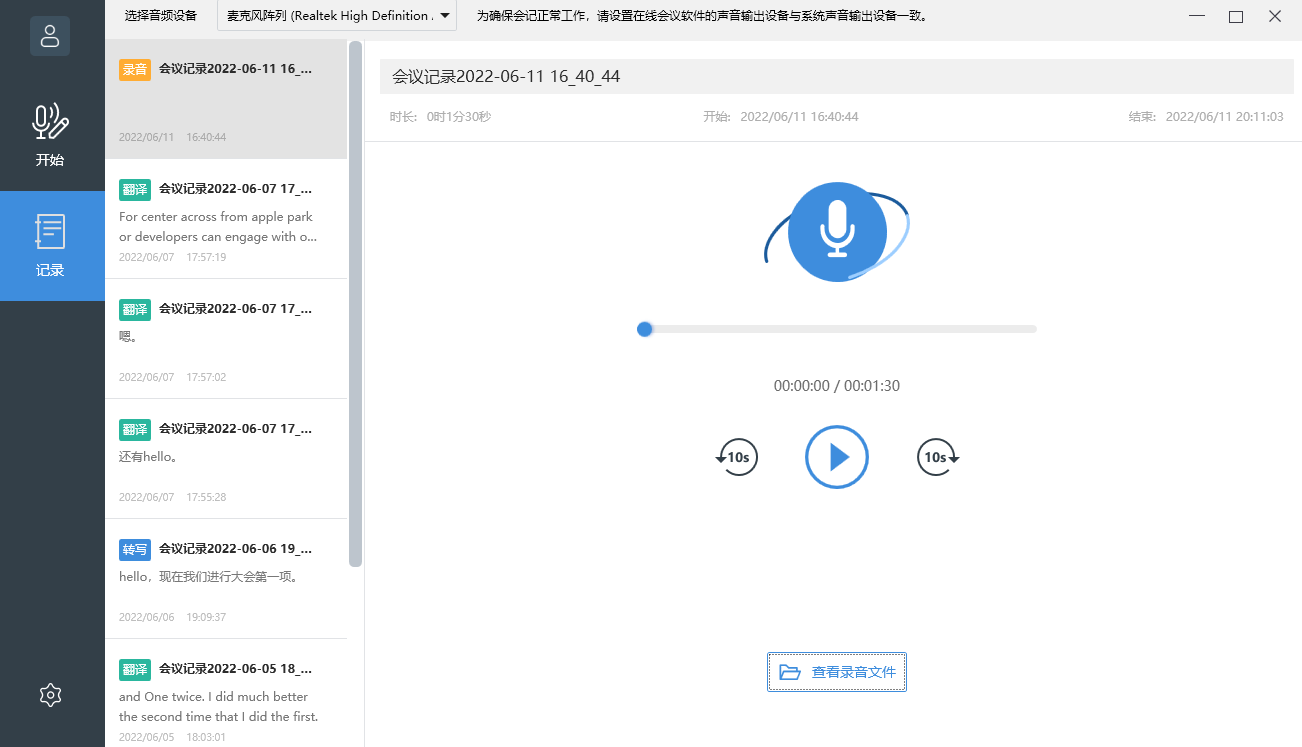Click the large microphone icon above the player
This screenshot has width=1302, height=747.
(x=837, y=231)
